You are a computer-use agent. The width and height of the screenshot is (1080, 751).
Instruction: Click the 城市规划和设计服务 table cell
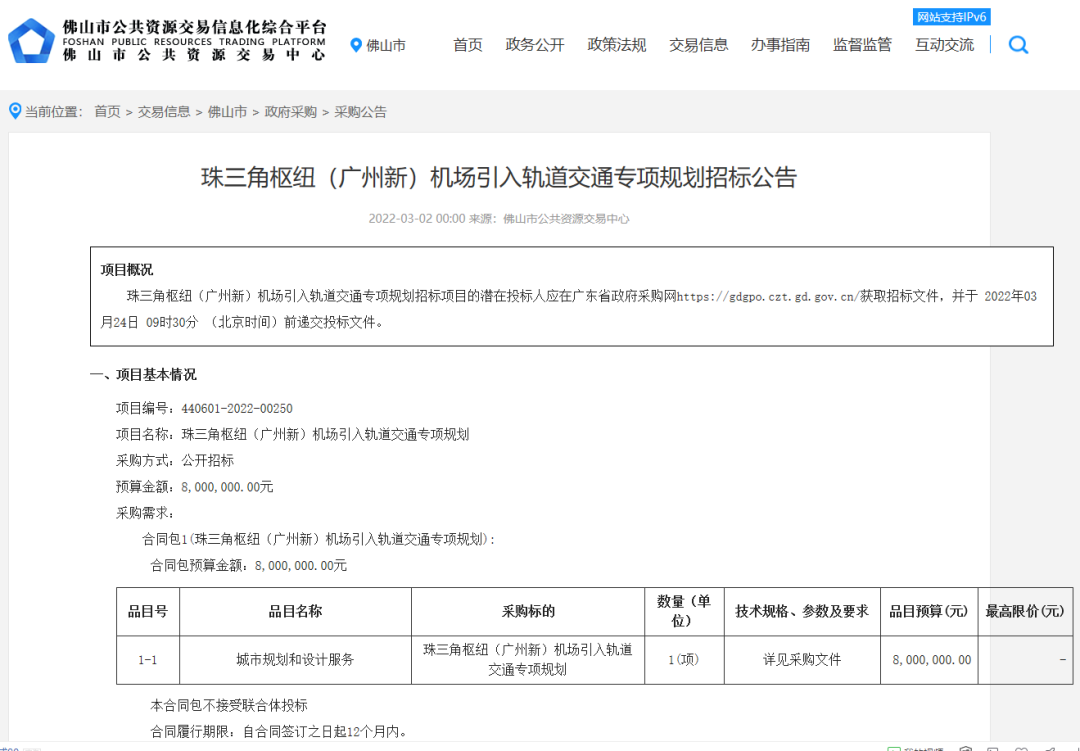295,660
